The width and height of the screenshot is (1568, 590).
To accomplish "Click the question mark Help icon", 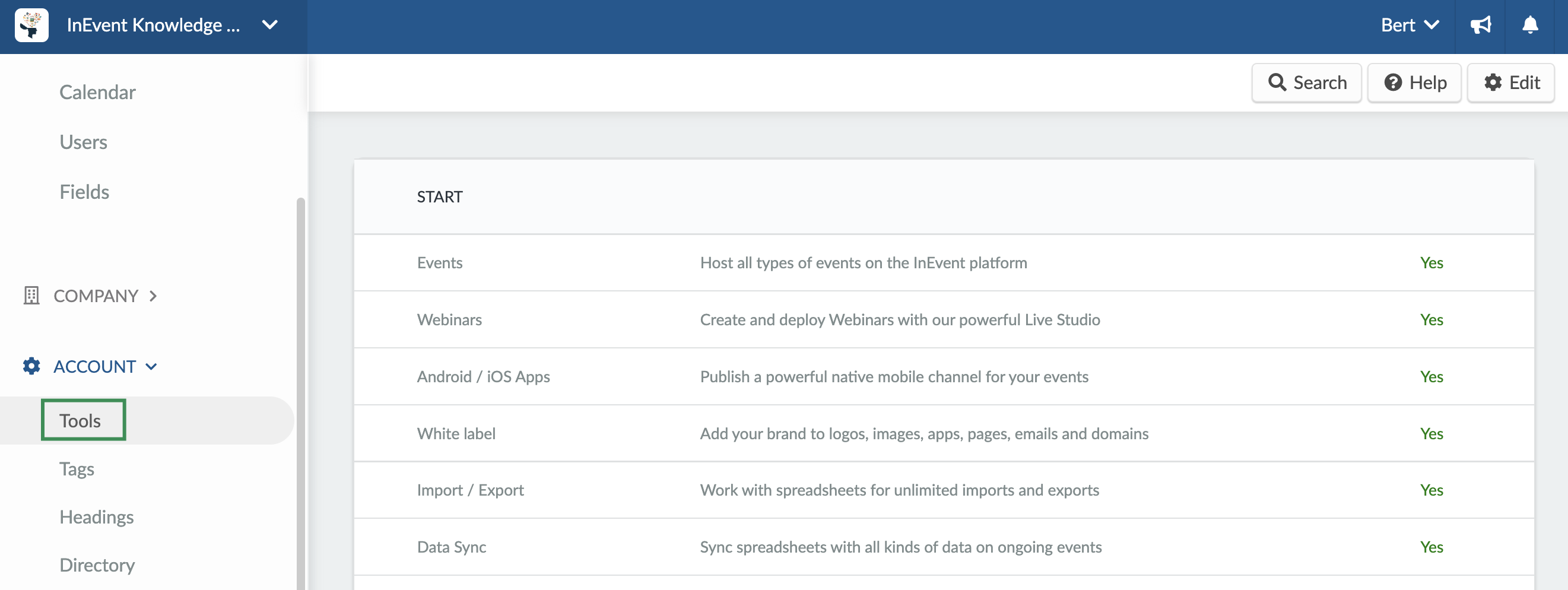I will [1394, 83].
